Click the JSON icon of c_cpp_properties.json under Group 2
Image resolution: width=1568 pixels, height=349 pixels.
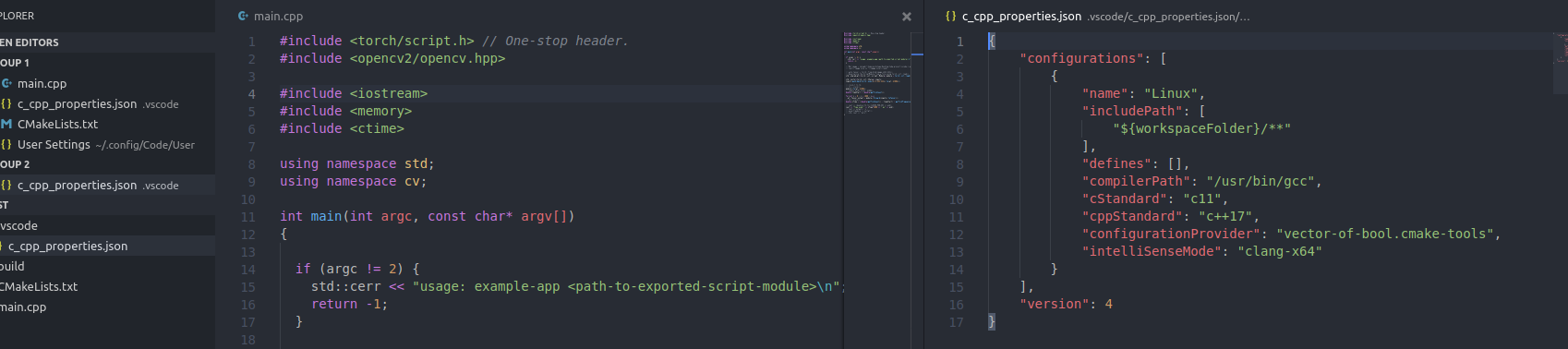6,185
